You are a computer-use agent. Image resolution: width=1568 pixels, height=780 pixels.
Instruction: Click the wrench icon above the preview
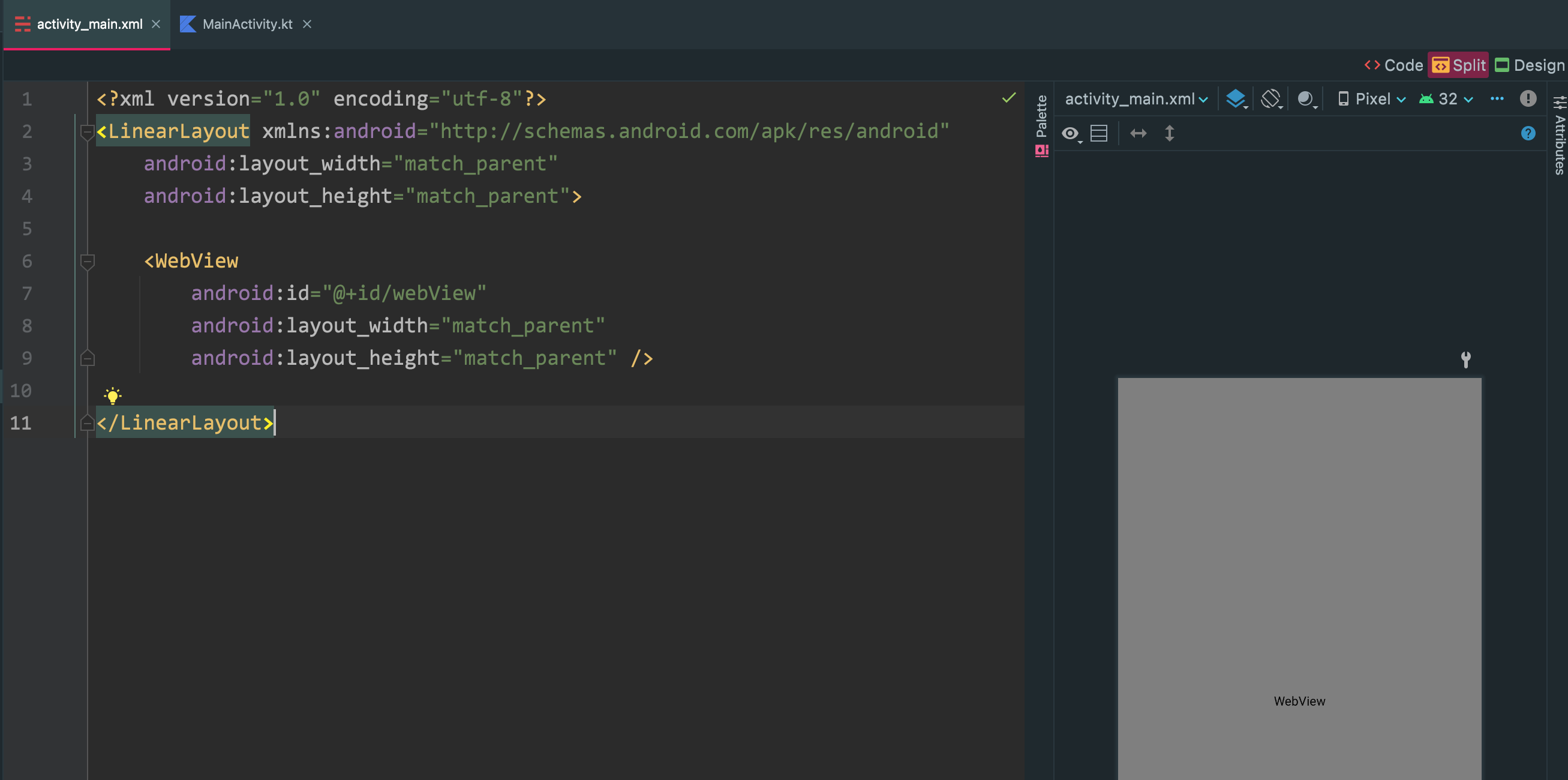coord(1466,359)
